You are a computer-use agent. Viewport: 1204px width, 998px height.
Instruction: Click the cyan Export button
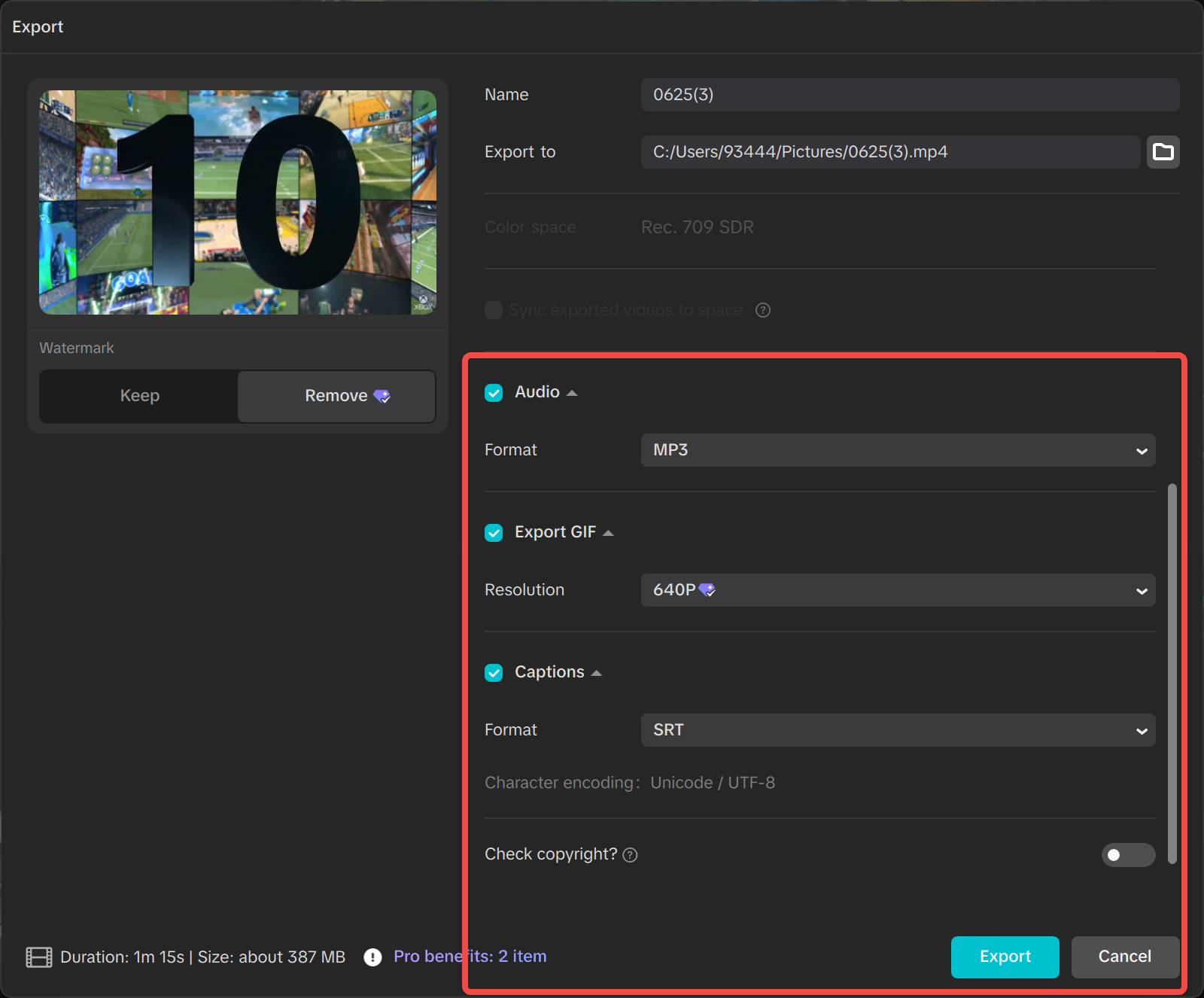coord(1005,957)
